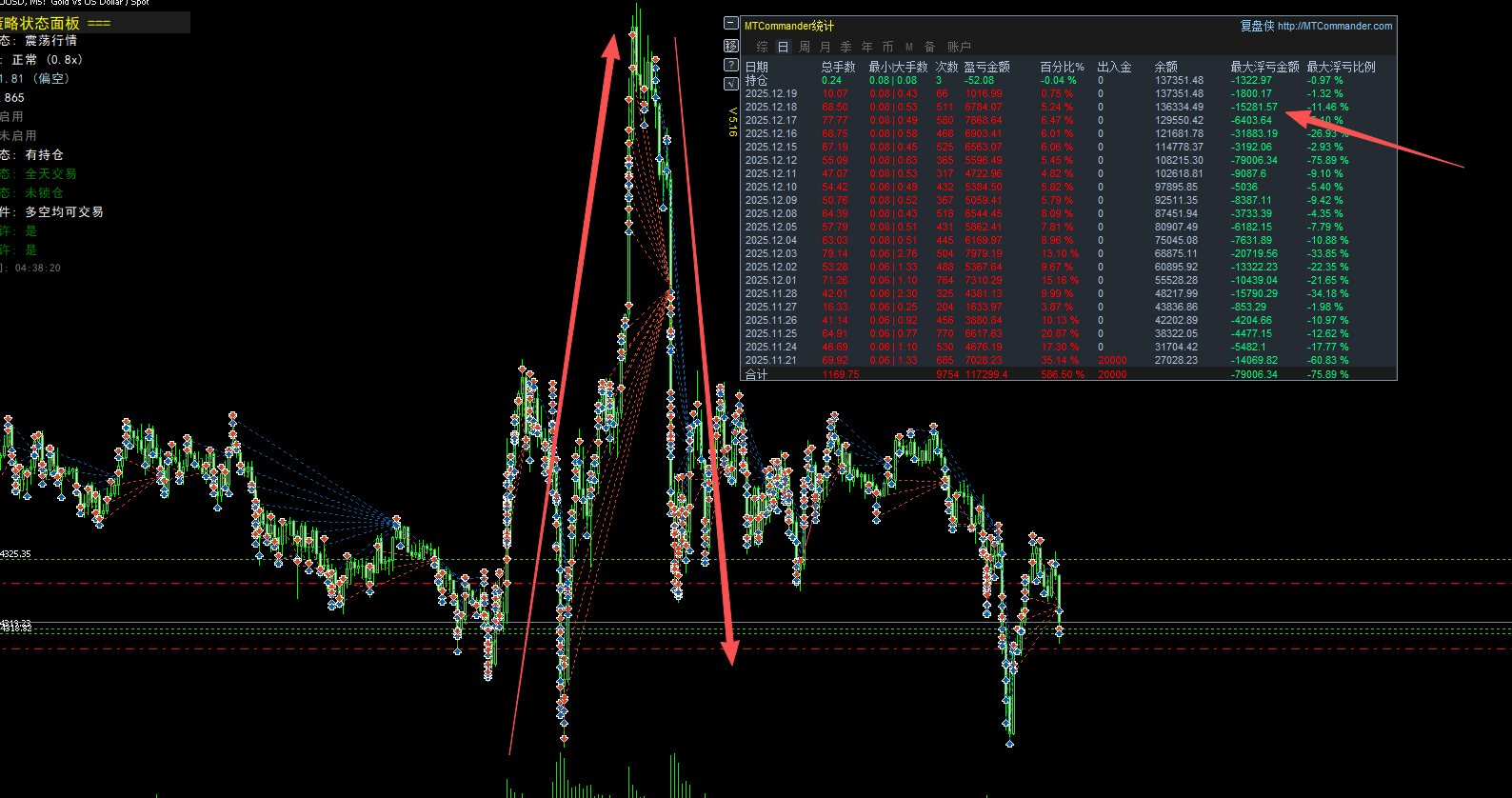Click the 最大浮亏金额 column header
Image resolution: width=1512 pixels, height=798 pixels.
(x=1264, y=67)
